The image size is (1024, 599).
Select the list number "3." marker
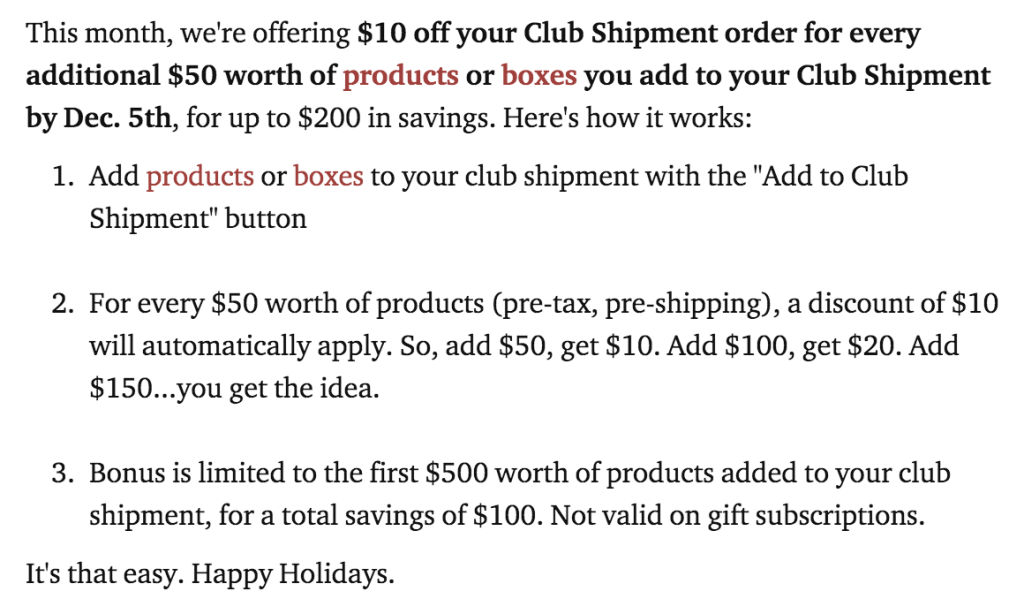point(63,473)
